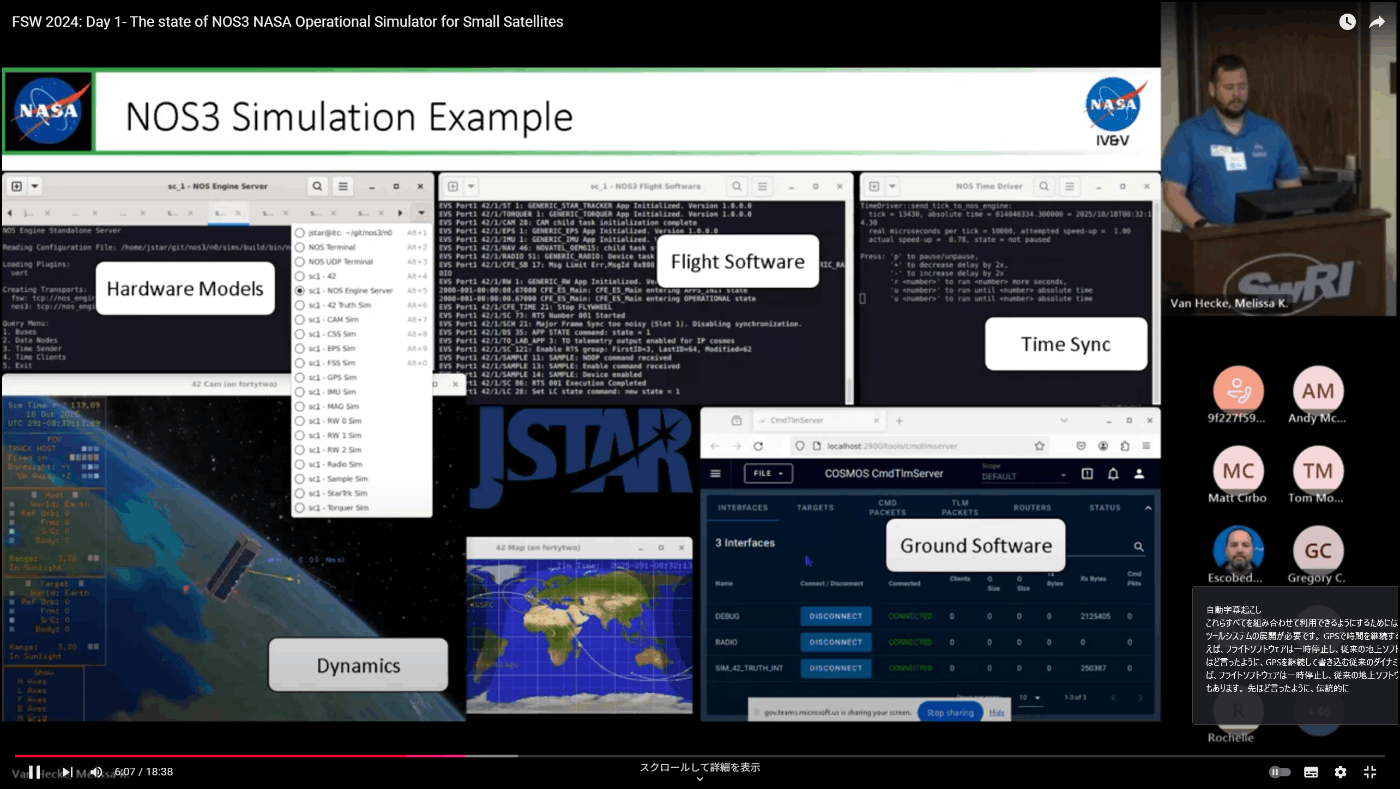Select sc1 - Torquer Sim option
The height and width of the screenshot is (789, 1400).
pos(361,508)
